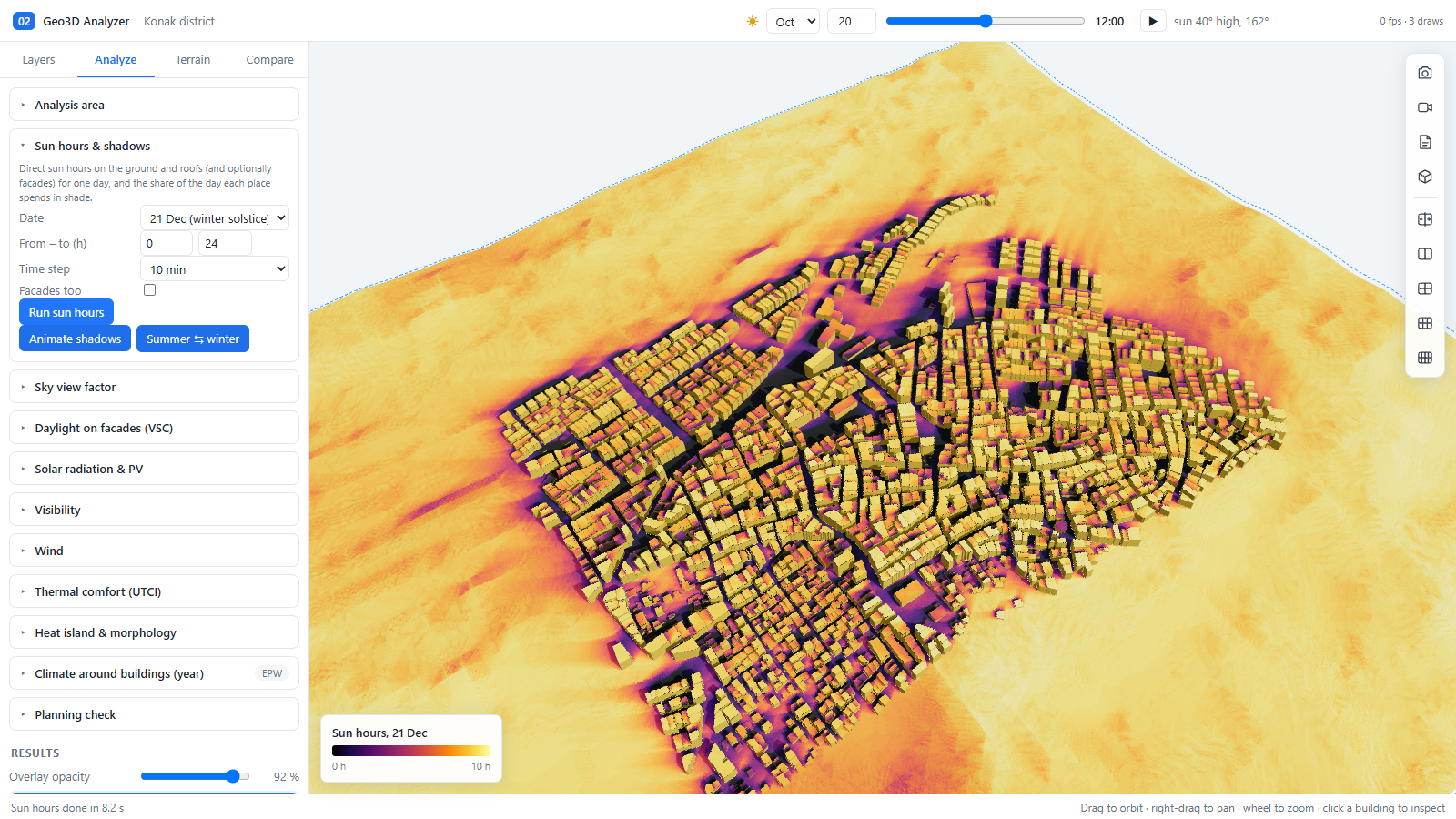
Task: Click the 3D cube export icon
Action: pos(1425,177)
